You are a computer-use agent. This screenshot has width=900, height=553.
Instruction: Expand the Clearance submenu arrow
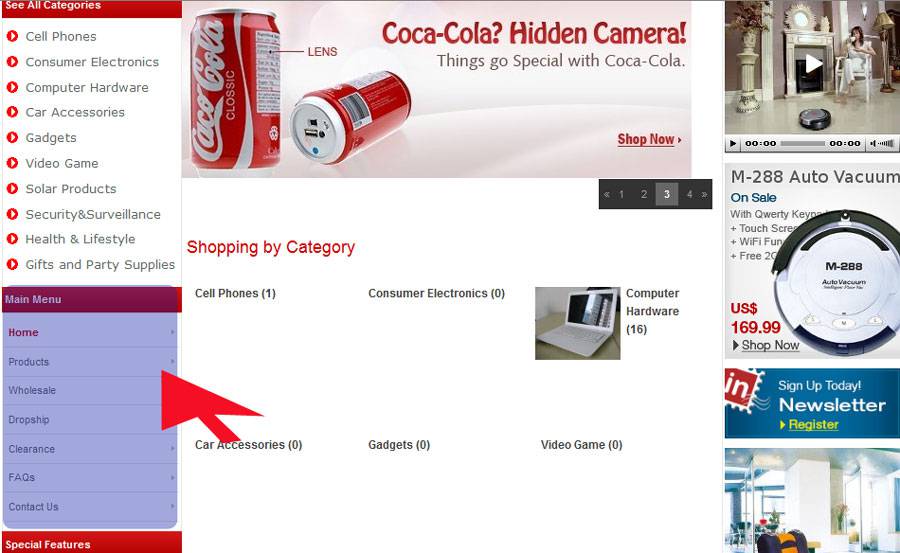pyautogui.click(x=172, y=448)
